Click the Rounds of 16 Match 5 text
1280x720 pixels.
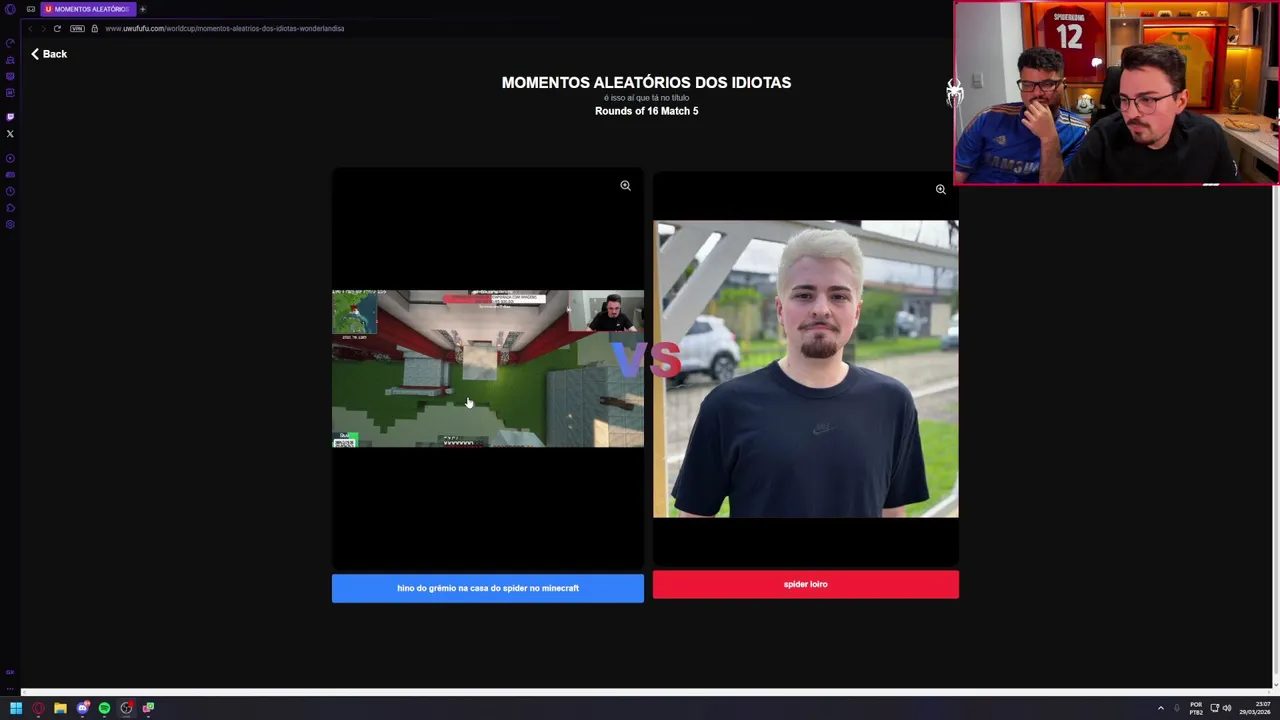click(646, 111)
